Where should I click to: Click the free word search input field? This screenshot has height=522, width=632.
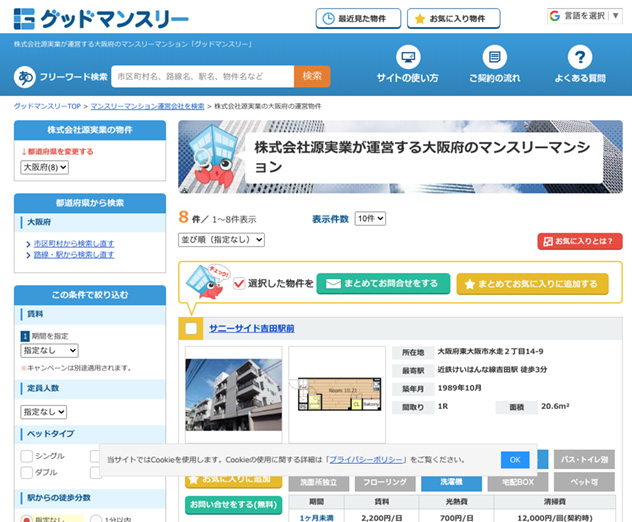(x=202, y=76)
